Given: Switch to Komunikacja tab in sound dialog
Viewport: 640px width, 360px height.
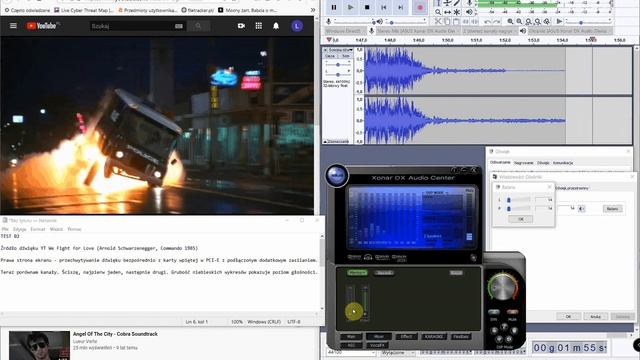Looking at the screenshot, I should (x=563, y=163).
